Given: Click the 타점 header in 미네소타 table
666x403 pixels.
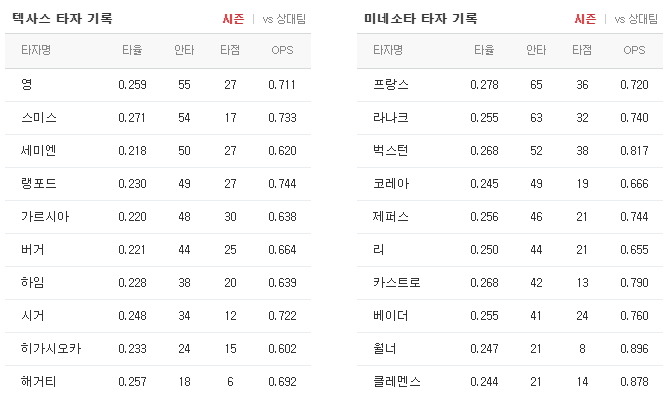Looking at the screenshot, I should tap(582, 50).
